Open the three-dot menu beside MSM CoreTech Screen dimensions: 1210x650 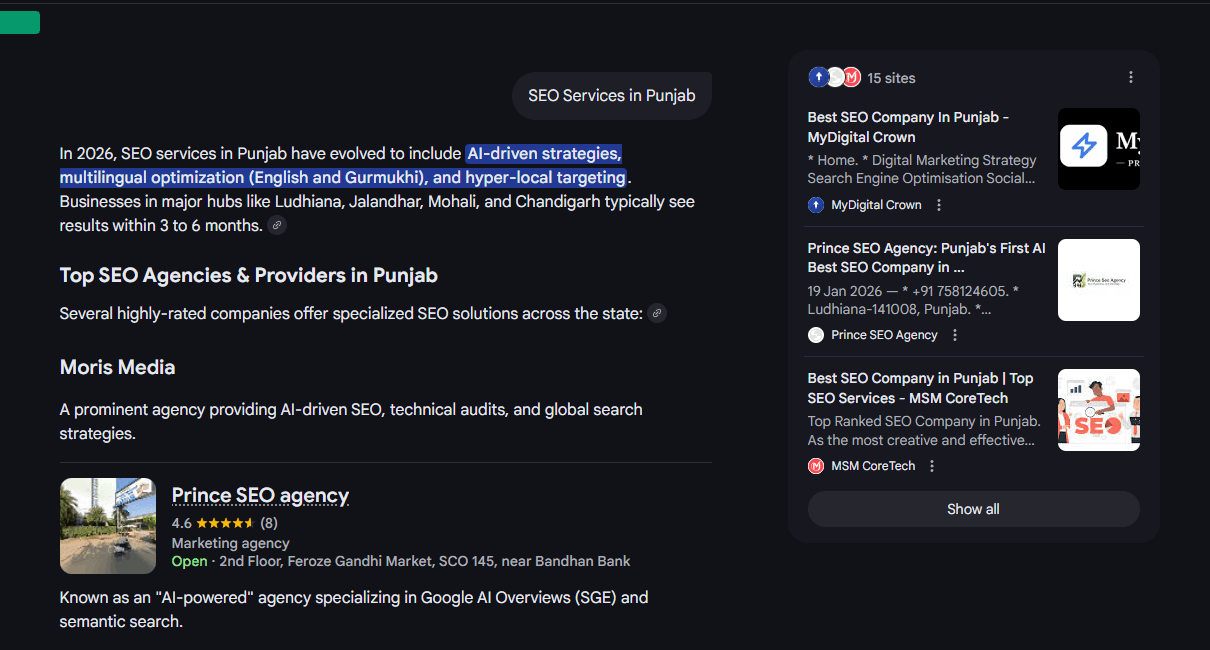coord(931,465)
